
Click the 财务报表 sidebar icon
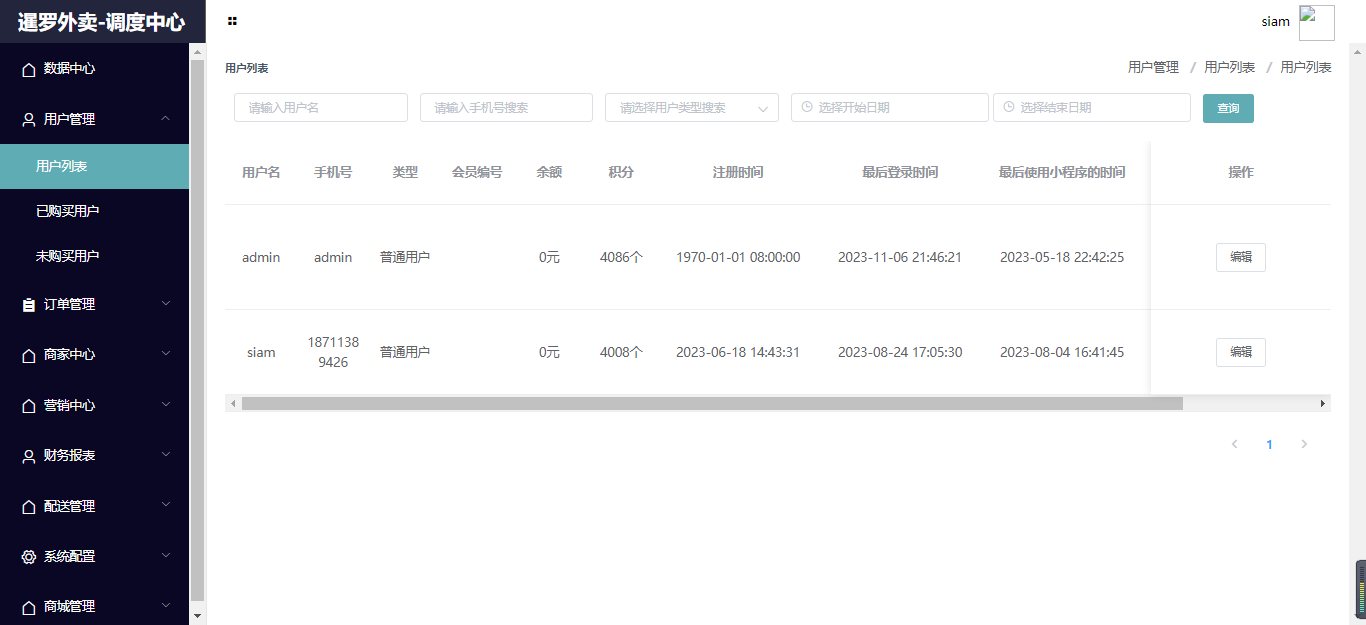click(27, 456)
